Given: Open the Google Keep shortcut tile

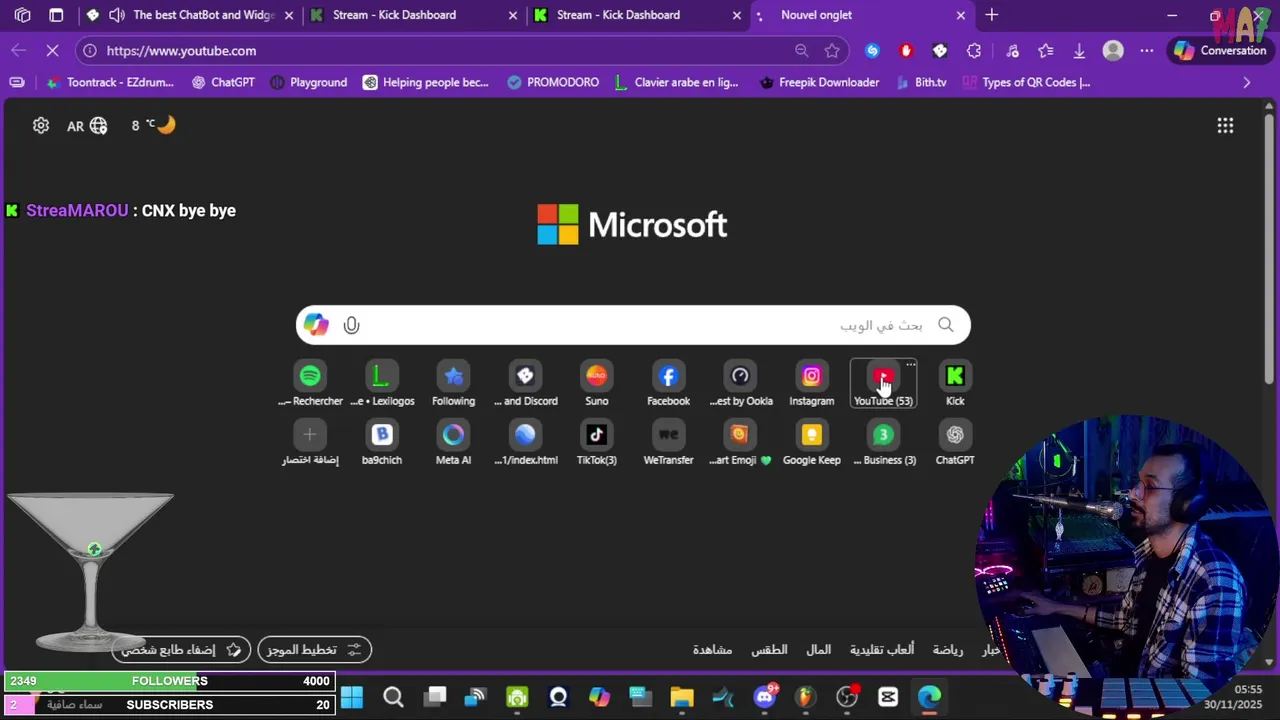Looking at the screenshot, I should tap(811, 444).
